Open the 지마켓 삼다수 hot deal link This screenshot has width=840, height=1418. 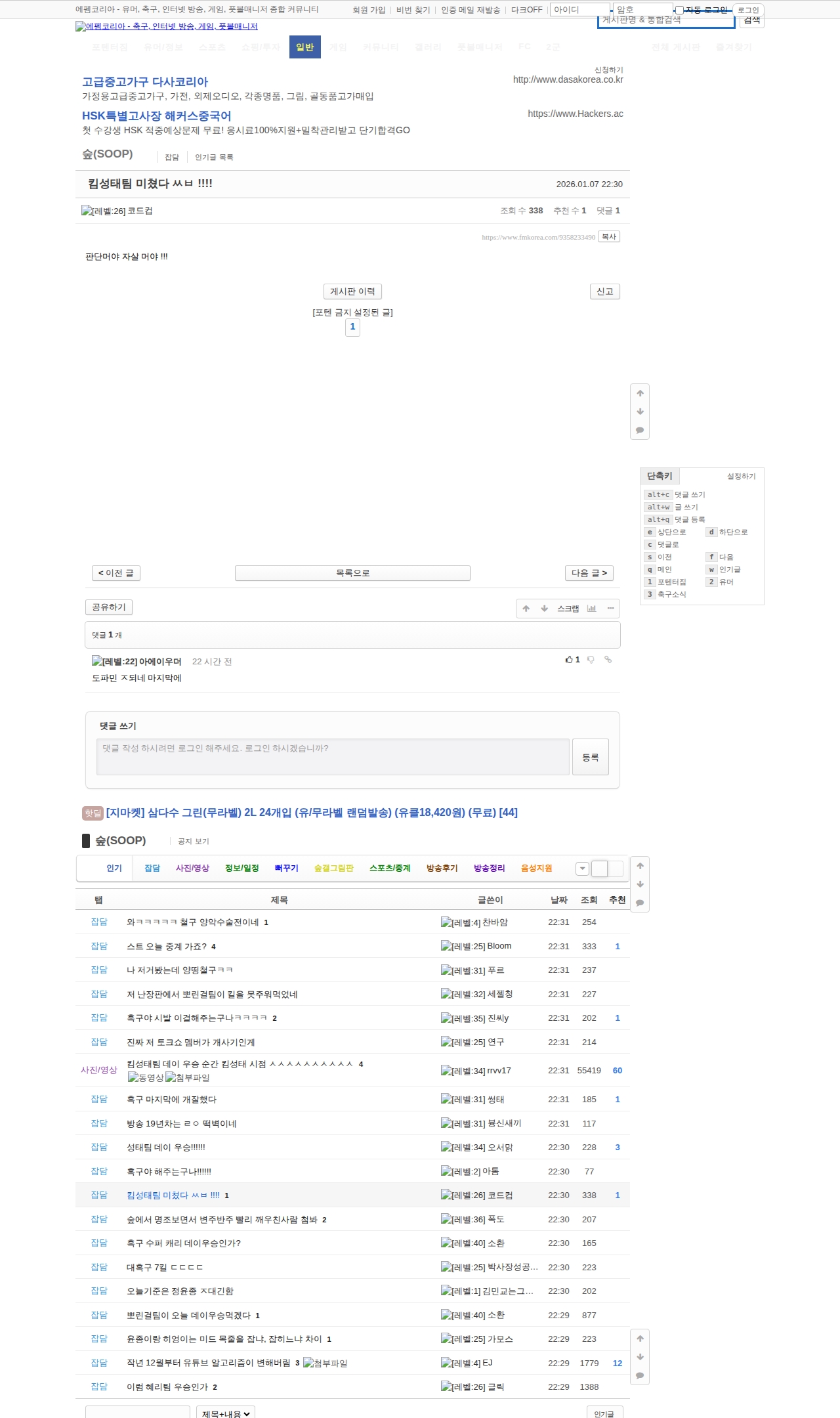312,813
